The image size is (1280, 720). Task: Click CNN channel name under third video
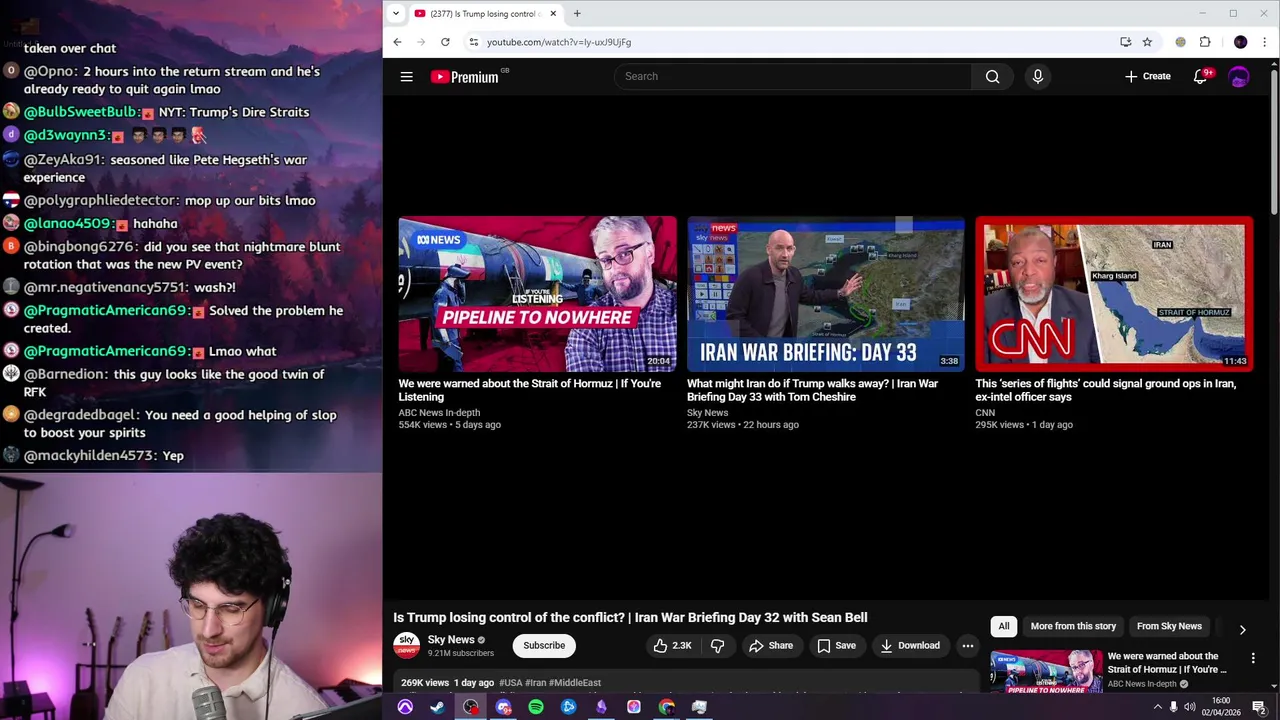click(x=985, y=413)
